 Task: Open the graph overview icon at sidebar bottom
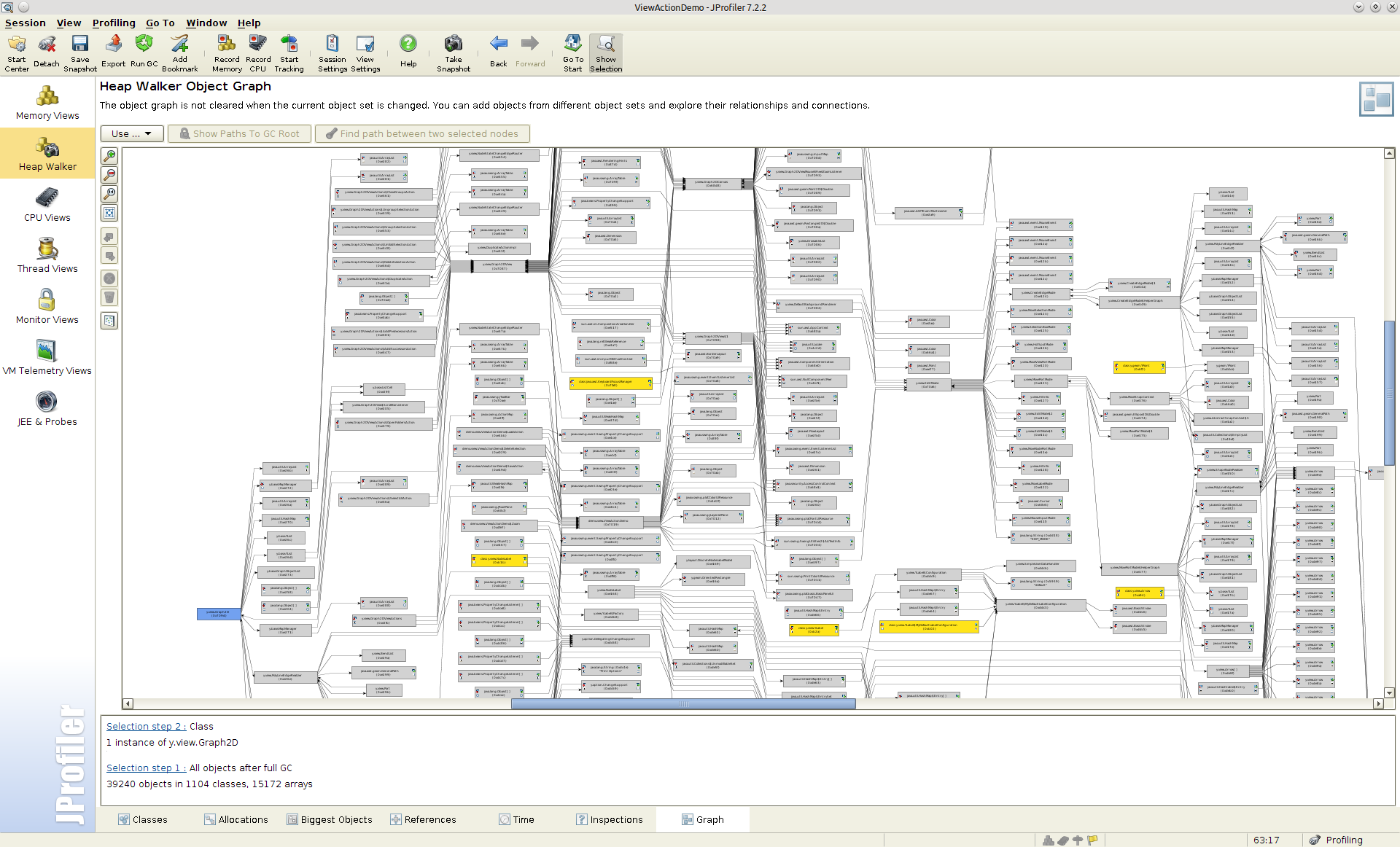(109, 320)
